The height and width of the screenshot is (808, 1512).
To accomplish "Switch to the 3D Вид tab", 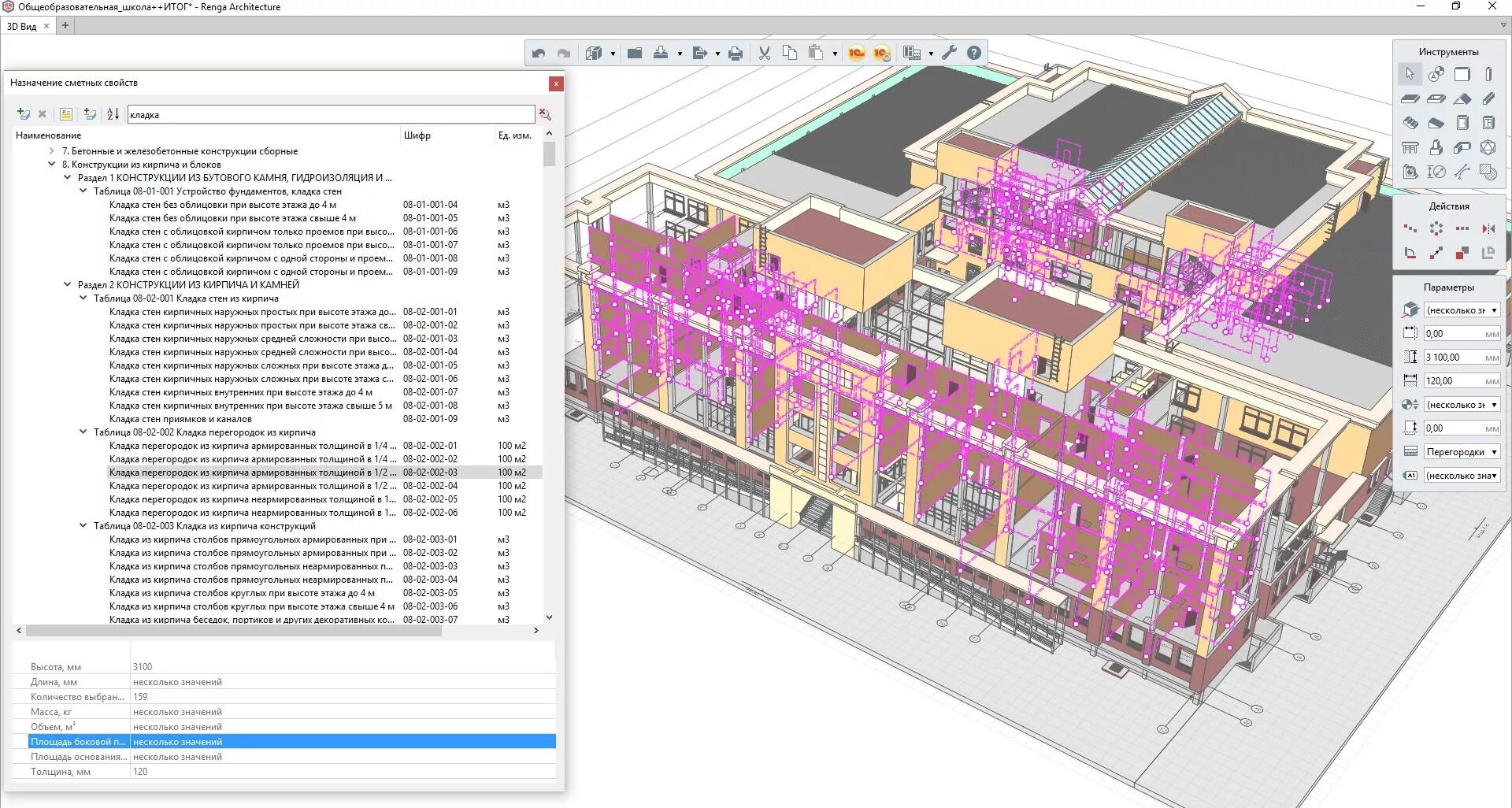I will [x=22, y=26].
